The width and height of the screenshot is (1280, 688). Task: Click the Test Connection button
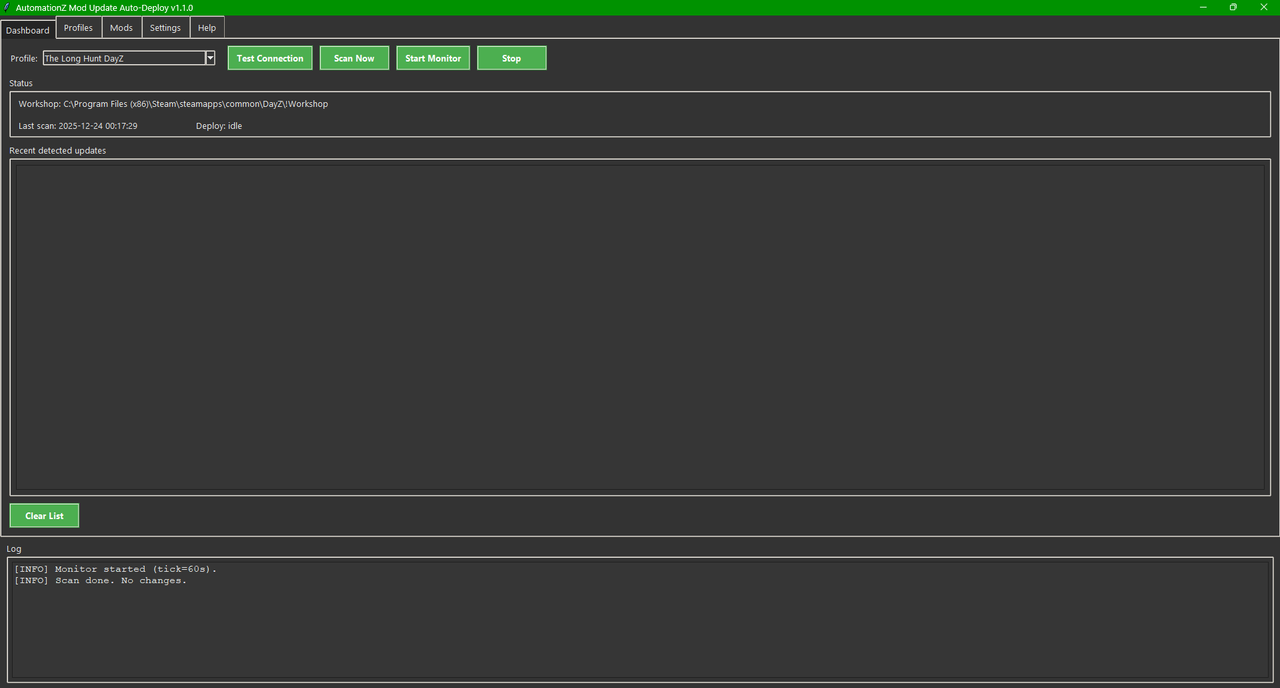(269, 57)
